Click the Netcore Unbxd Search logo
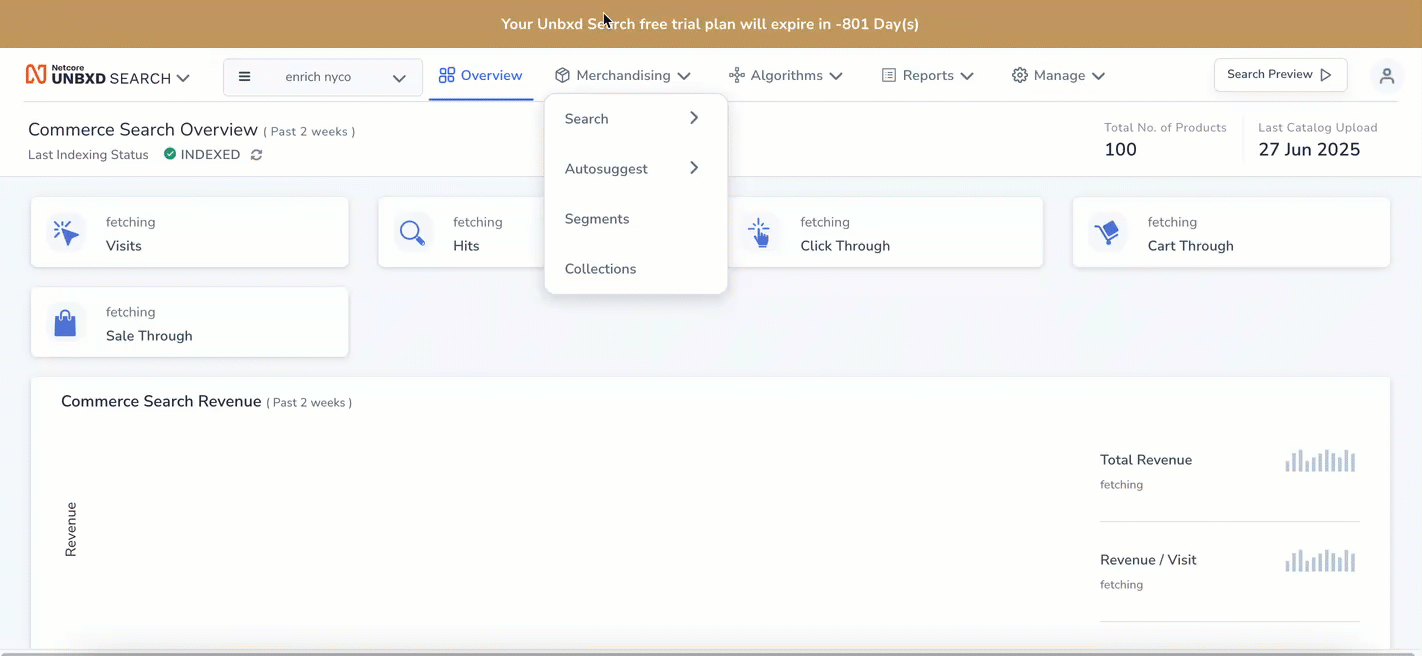The height and width of the screenshot is (656, 1422). point(98,75)
